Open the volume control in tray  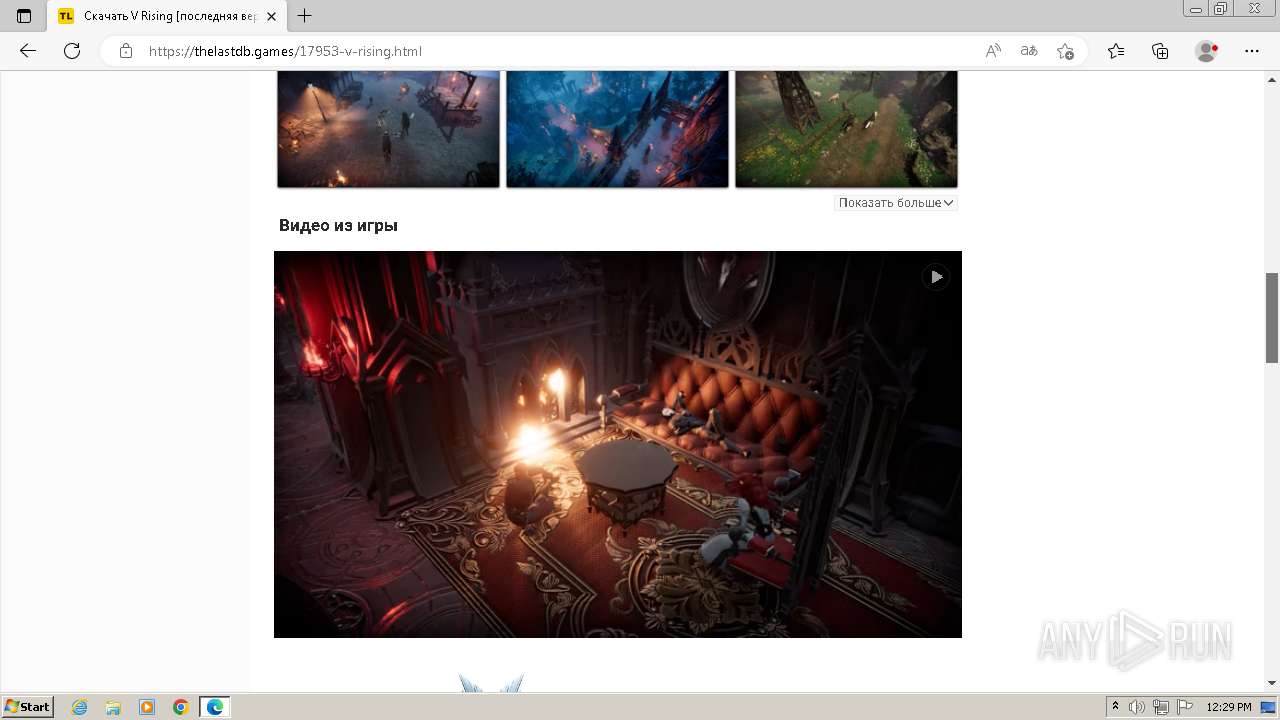[x=1137, y=707]
